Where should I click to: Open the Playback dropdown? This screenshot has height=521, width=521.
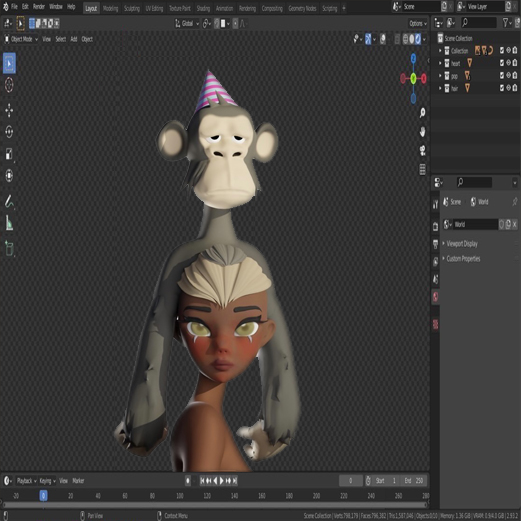click(26, 481)
